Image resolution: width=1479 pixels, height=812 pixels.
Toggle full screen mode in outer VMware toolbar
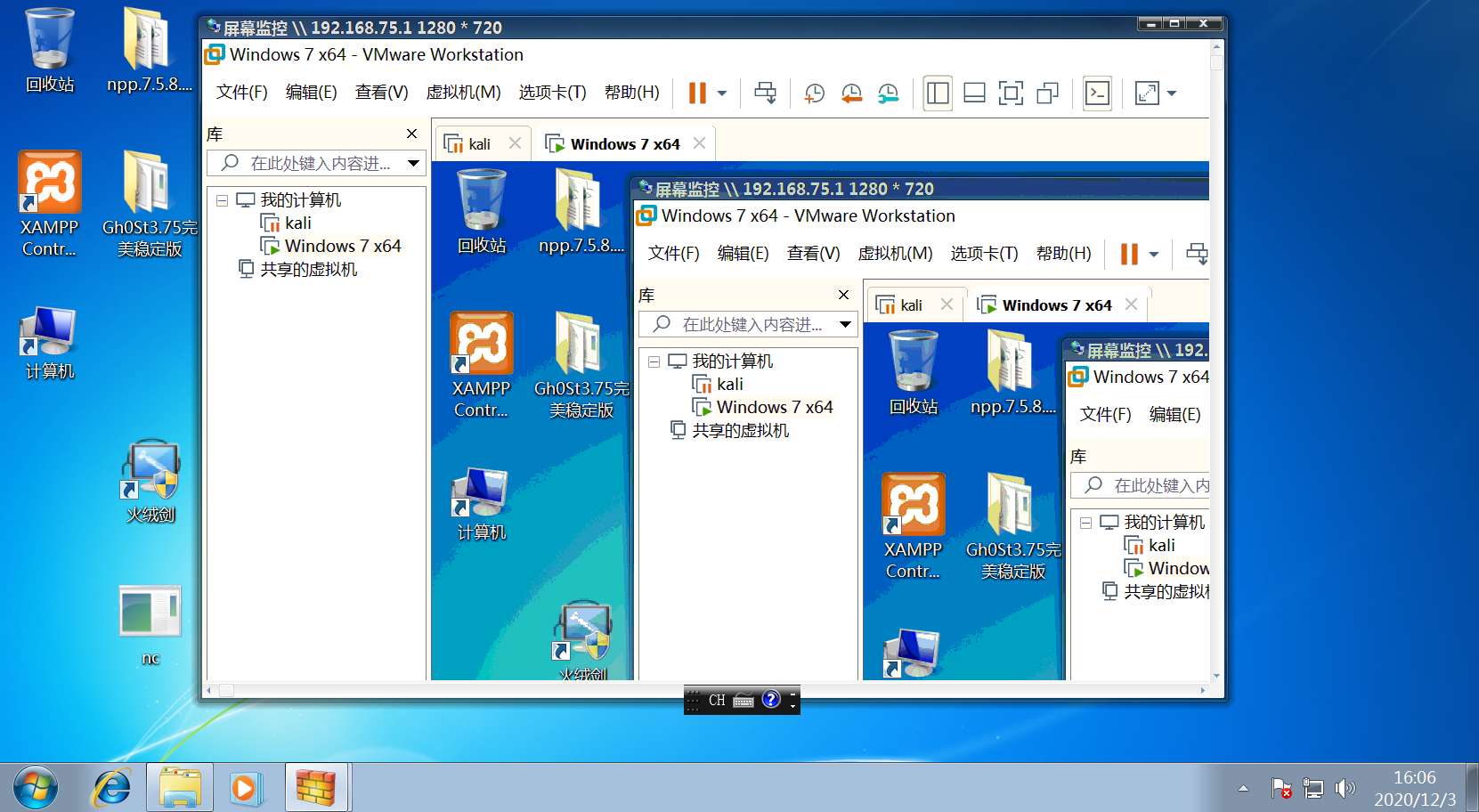(x=1011, y=93)
